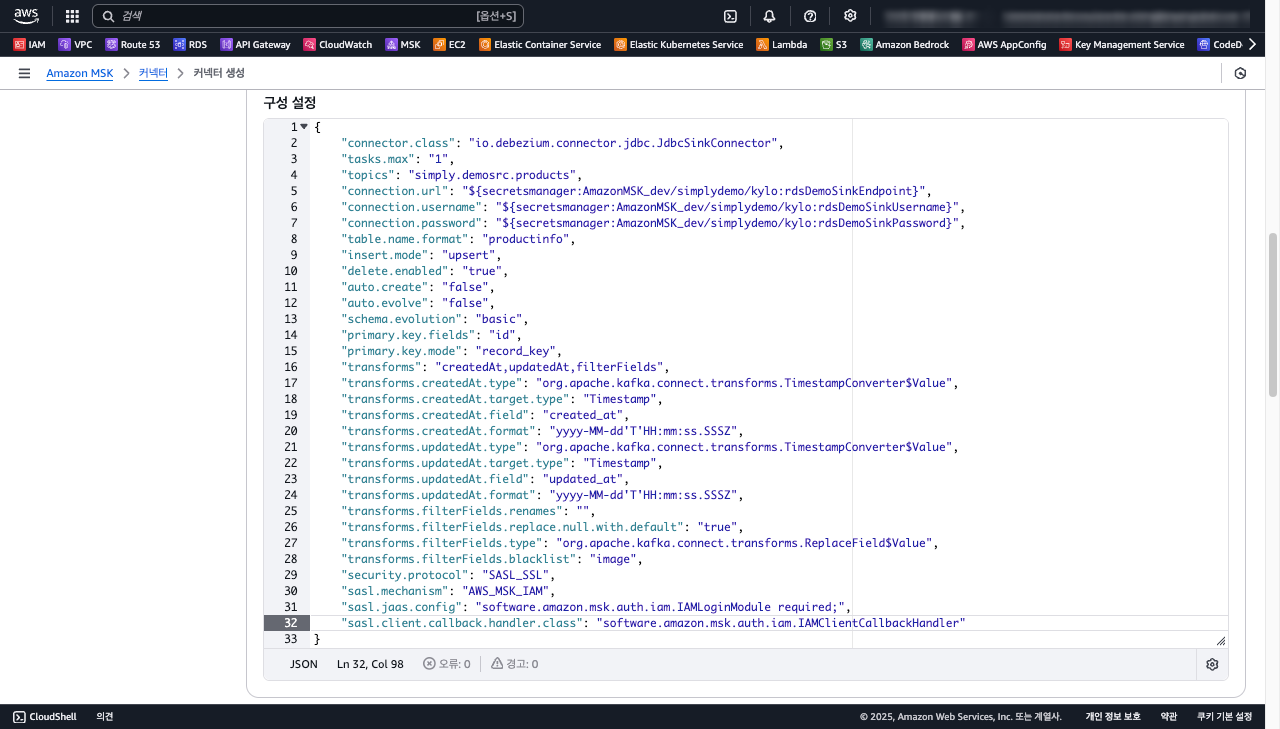Click the "AWS_MSK_IAM" mechanism value
Image resolution: width=1280 pixels, height=729 pixels.
[506, 591]
